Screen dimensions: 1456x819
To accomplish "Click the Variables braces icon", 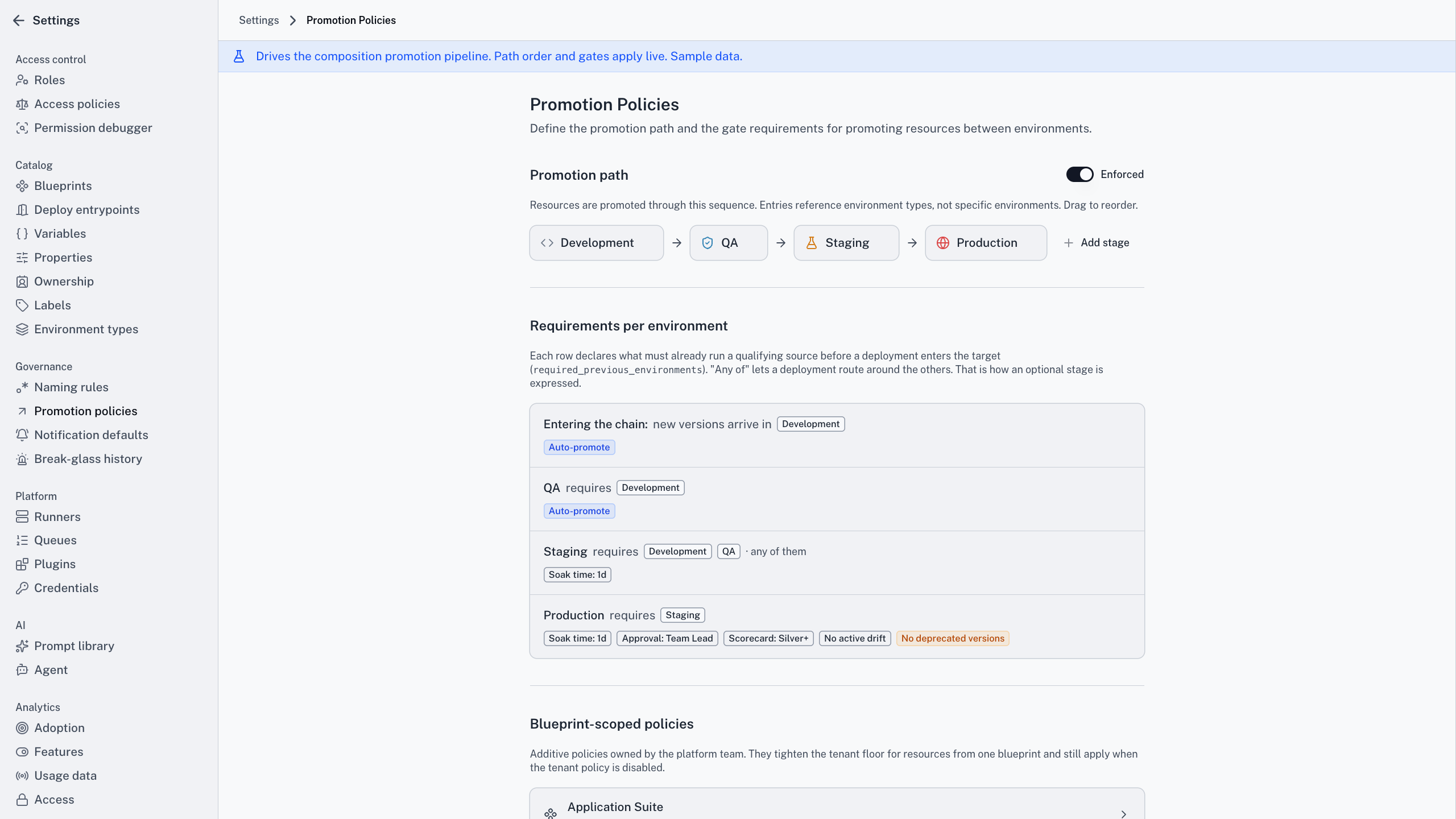I will 22,234.
